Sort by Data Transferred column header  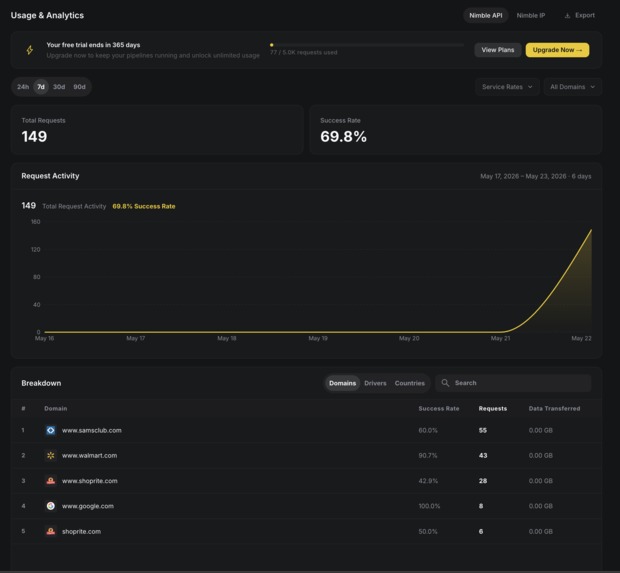point(554,408)
